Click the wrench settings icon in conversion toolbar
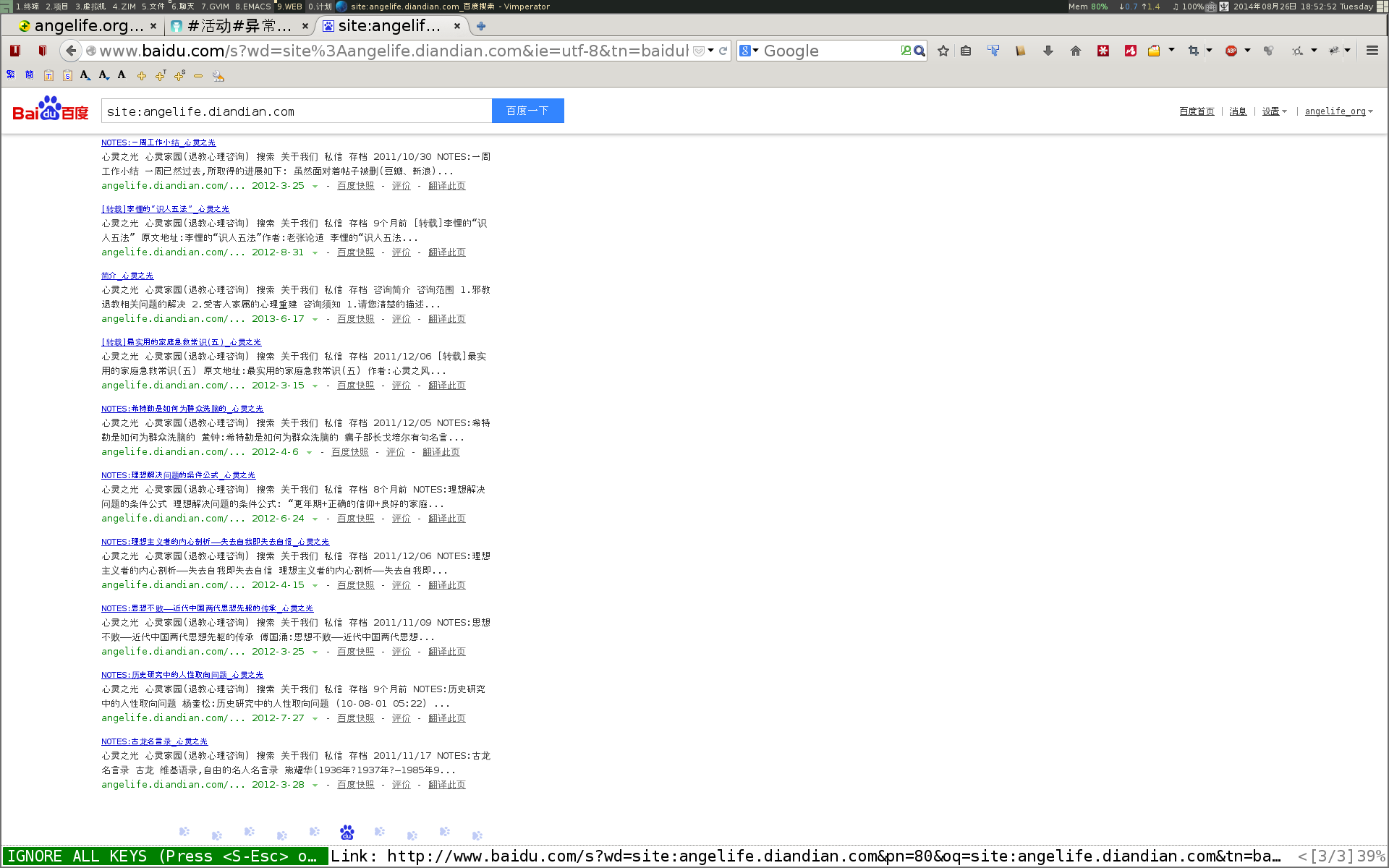 [218, 75]
